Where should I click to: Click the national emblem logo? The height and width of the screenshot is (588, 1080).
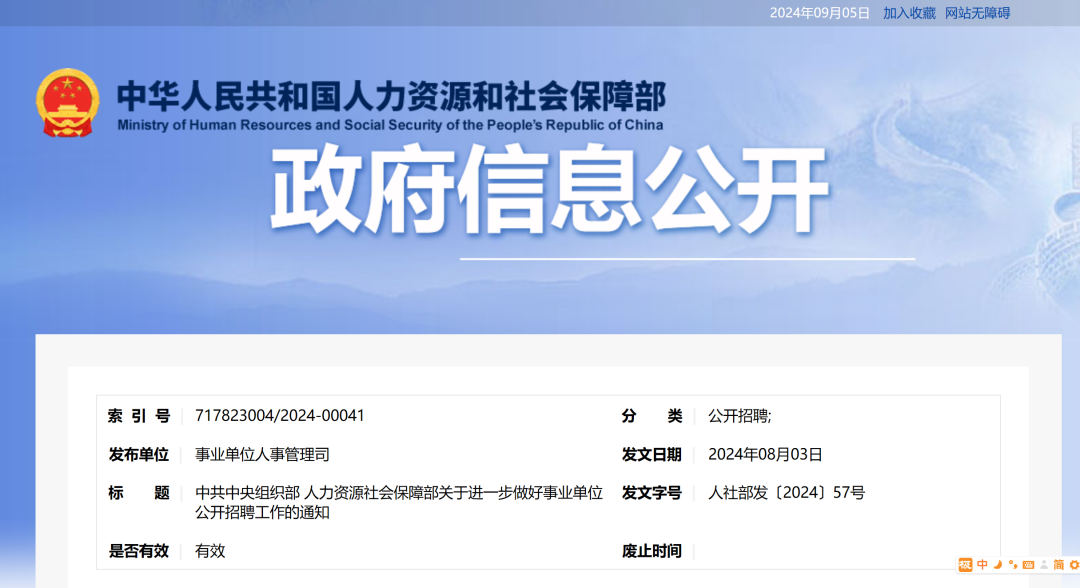coord(68,102)
